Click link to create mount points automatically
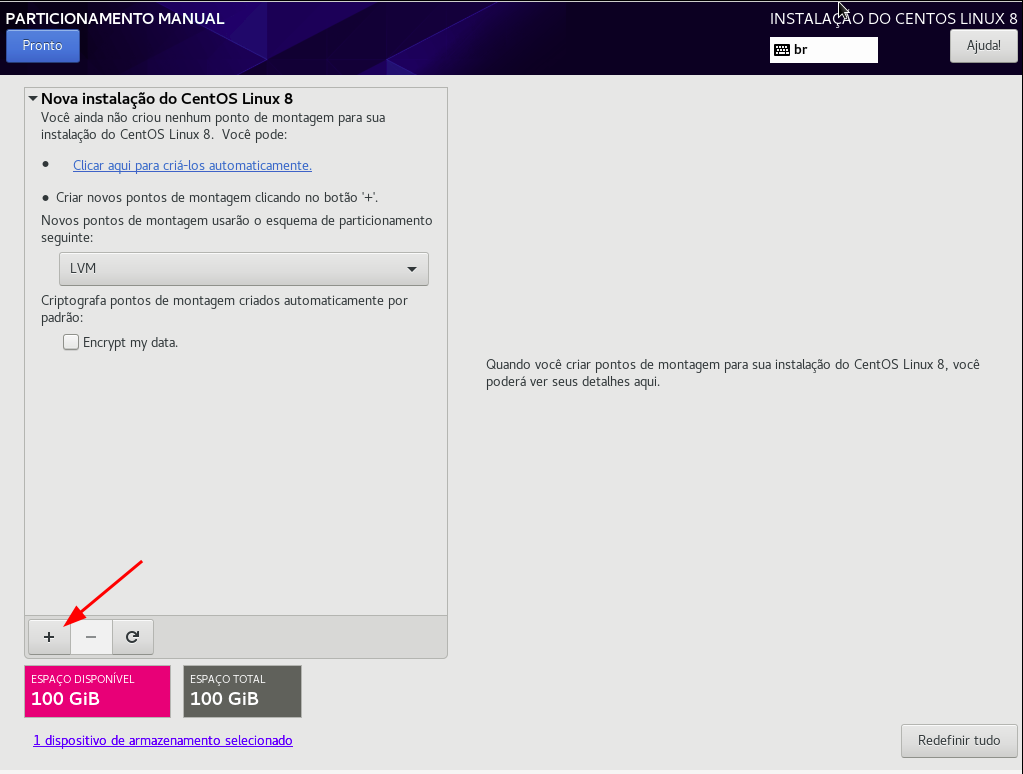 192,165
